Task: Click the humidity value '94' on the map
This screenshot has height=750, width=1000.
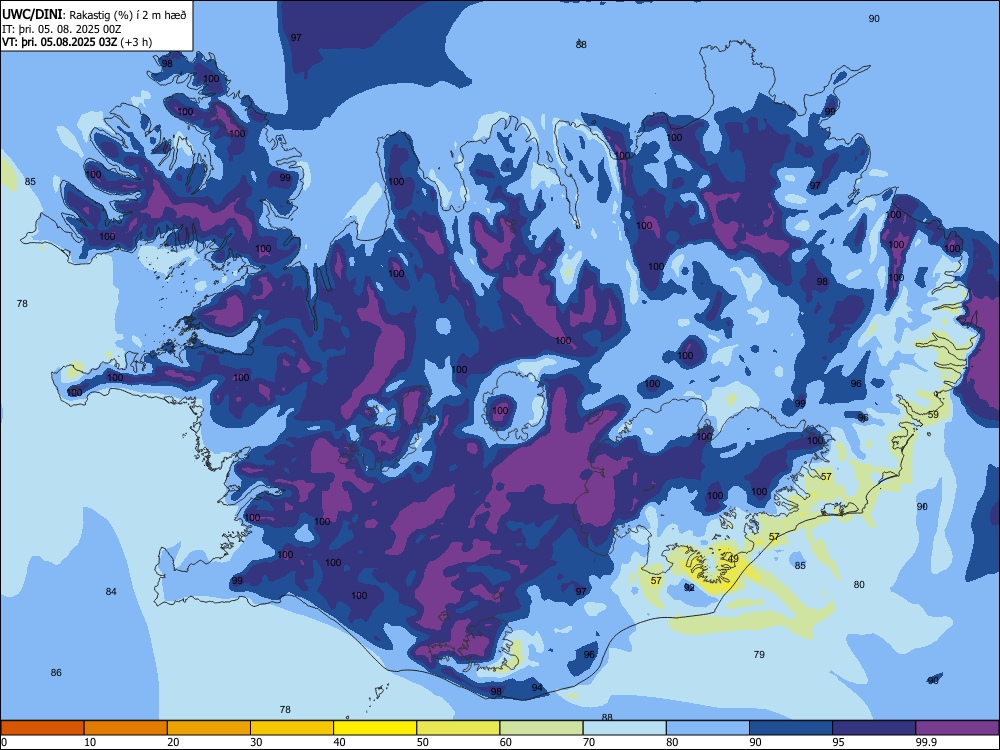Action: click(537, 688)
